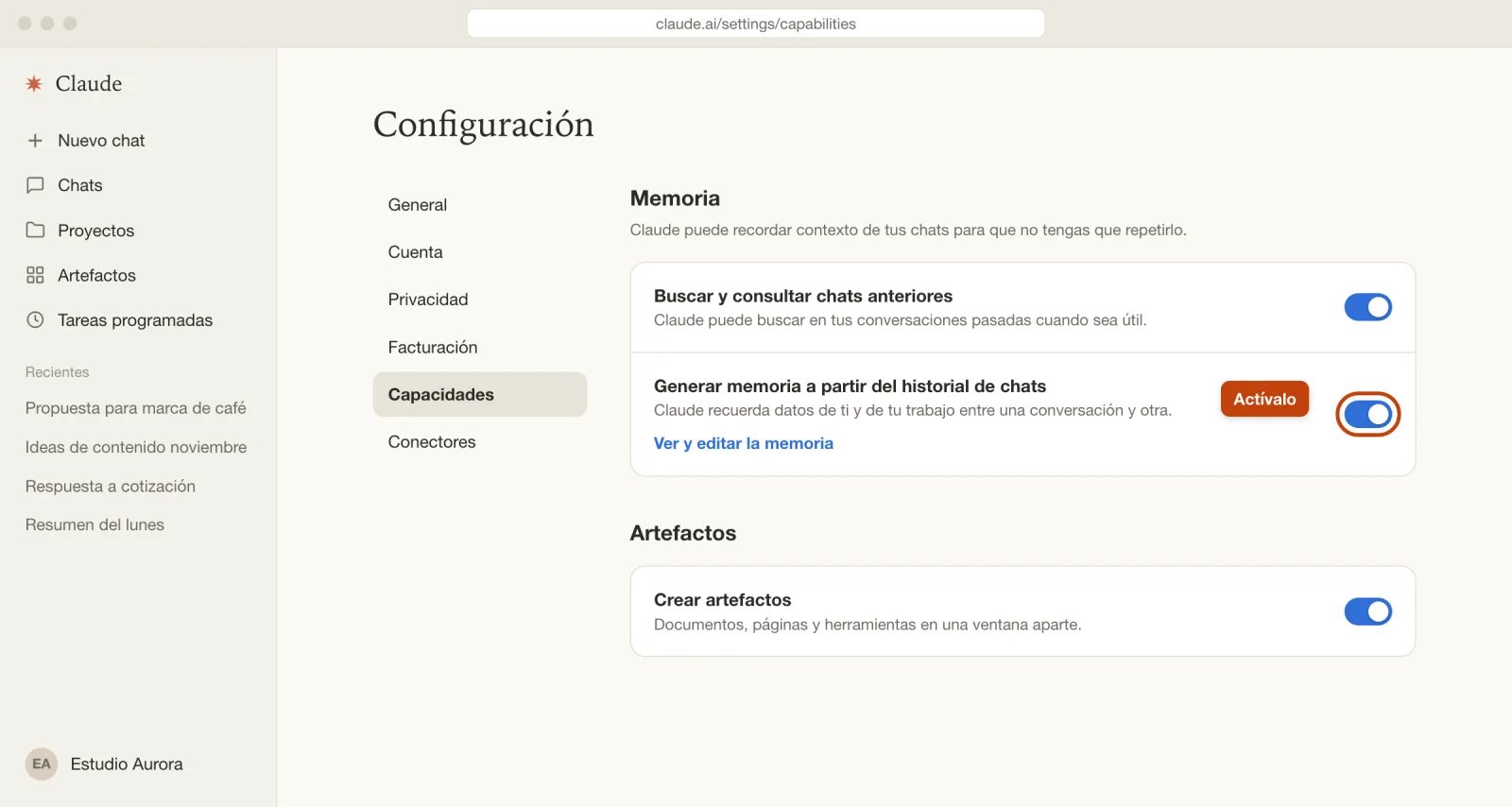The image size is (1512, 807).
Task: Click the Memoria section heading
Action: click(x=675, y=198)
